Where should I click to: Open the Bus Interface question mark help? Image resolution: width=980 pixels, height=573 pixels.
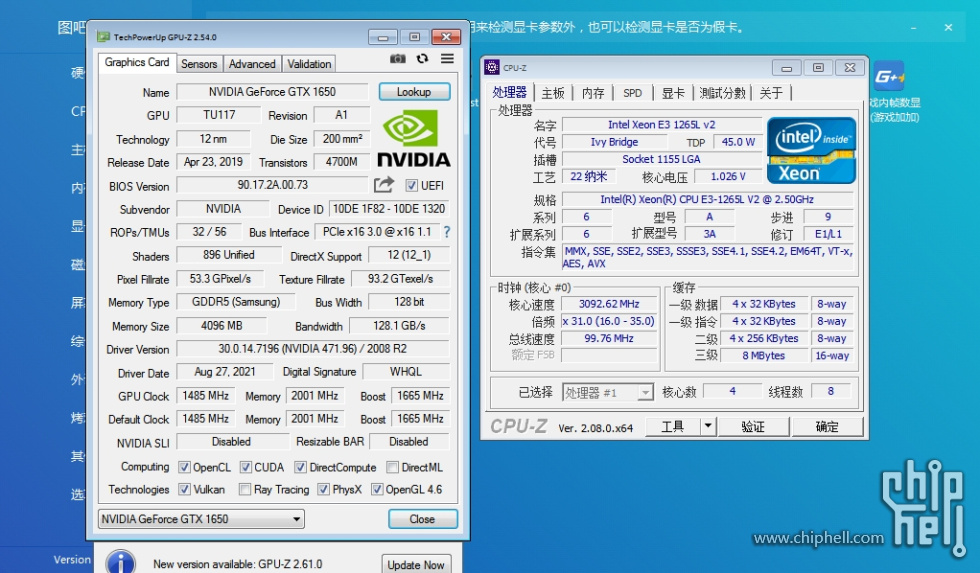click(x=447, y=232)
